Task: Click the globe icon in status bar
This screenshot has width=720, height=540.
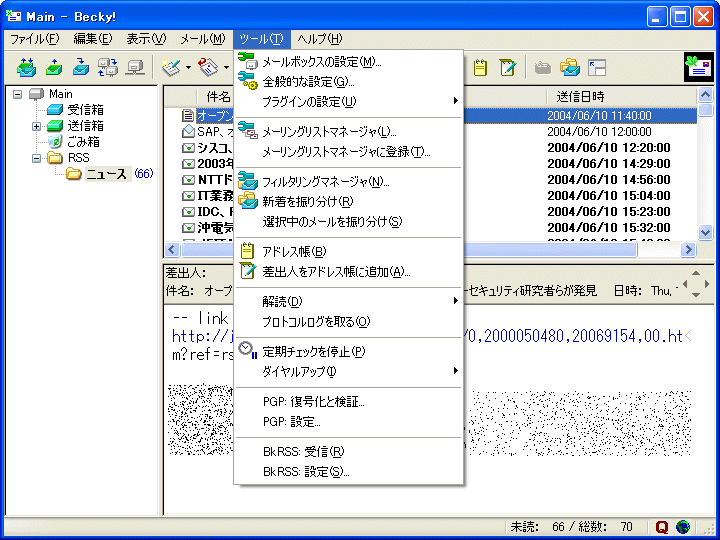Action: point(683,526)
